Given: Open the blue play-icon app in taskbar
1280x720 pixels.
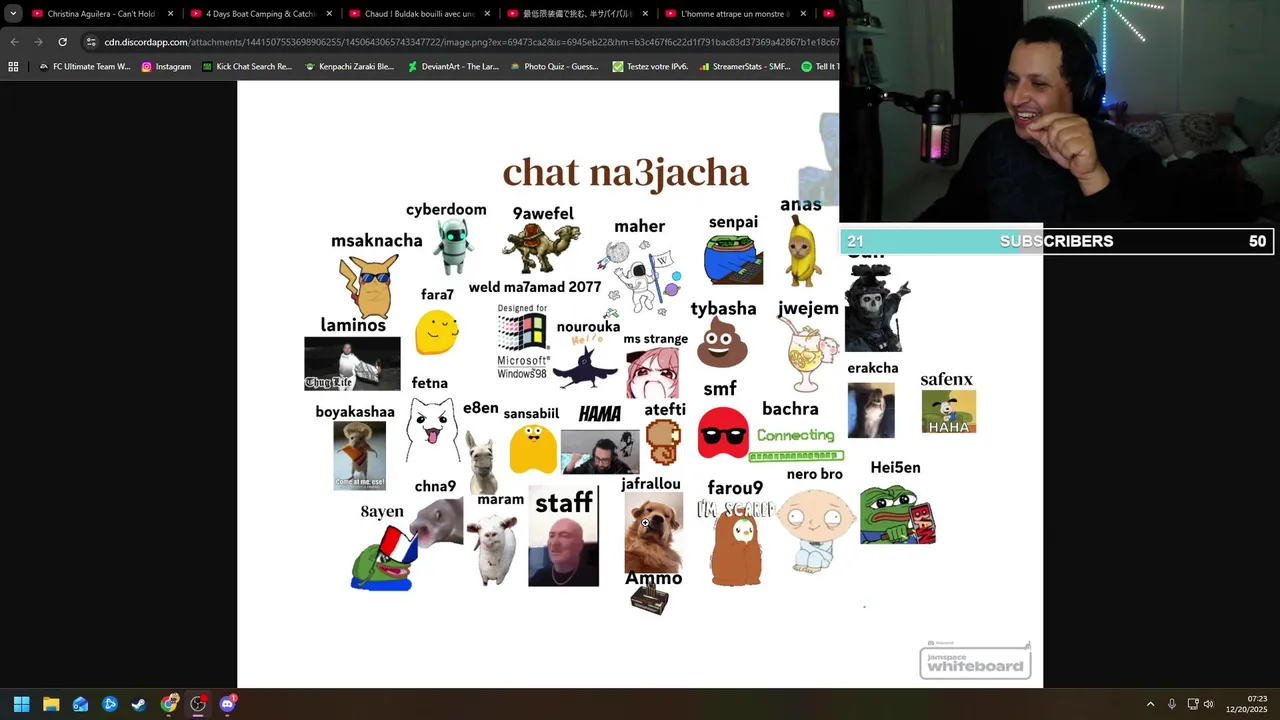Looking at the screenshot, I should [x=110, y=704].
